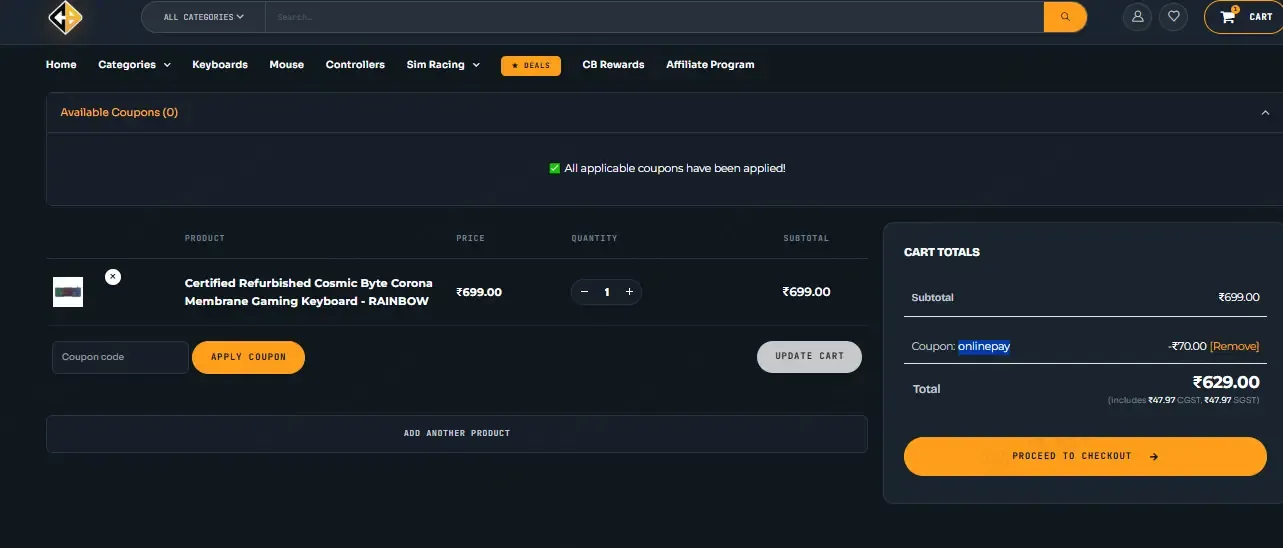The image size is (1283, 548).
Task: Click the -₹70.00 coupon discount value
Action: click(x=1187, y=346)
